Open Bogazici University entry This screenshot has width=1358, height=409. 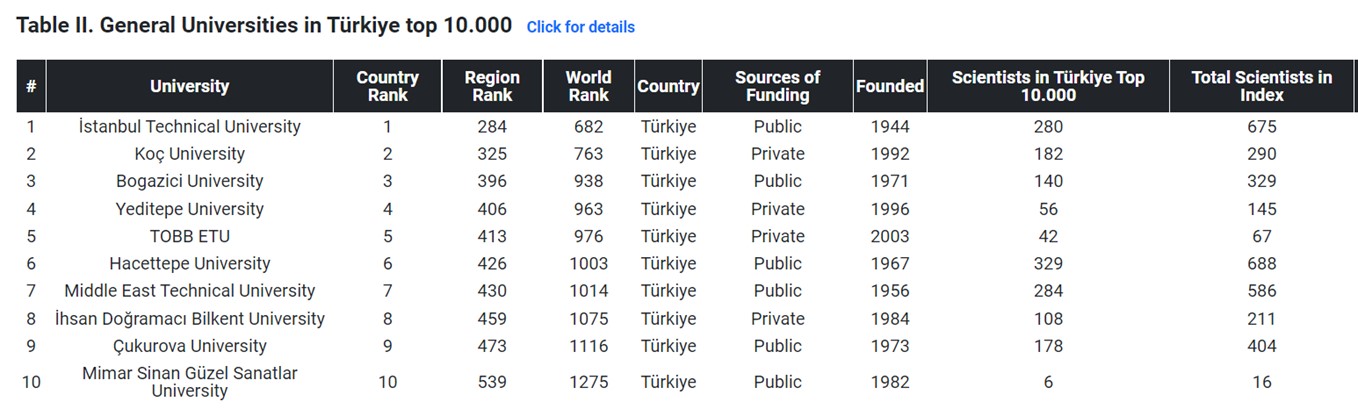click(190, 181)
